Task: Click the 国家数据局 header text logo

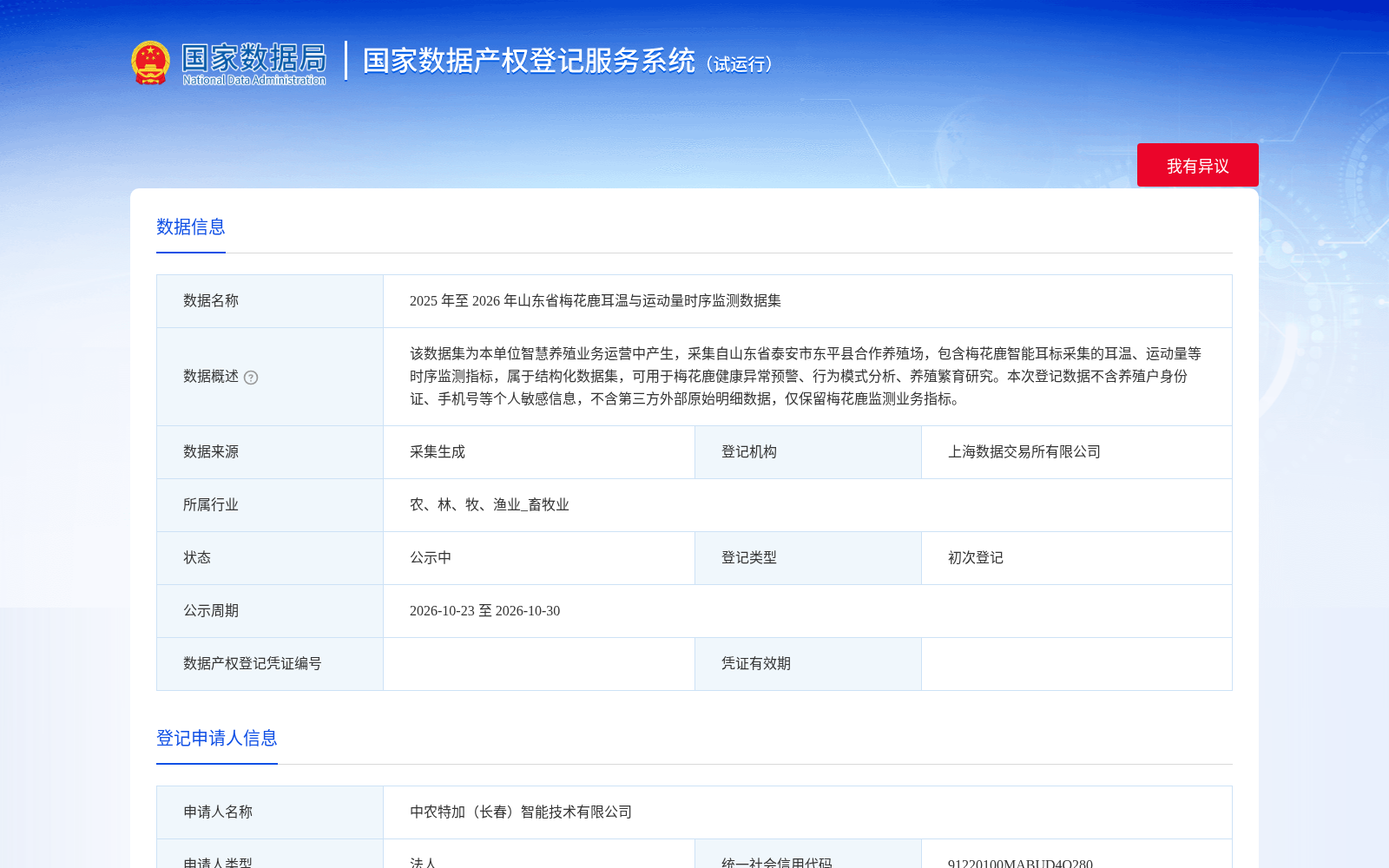Action: click(253, 62)
